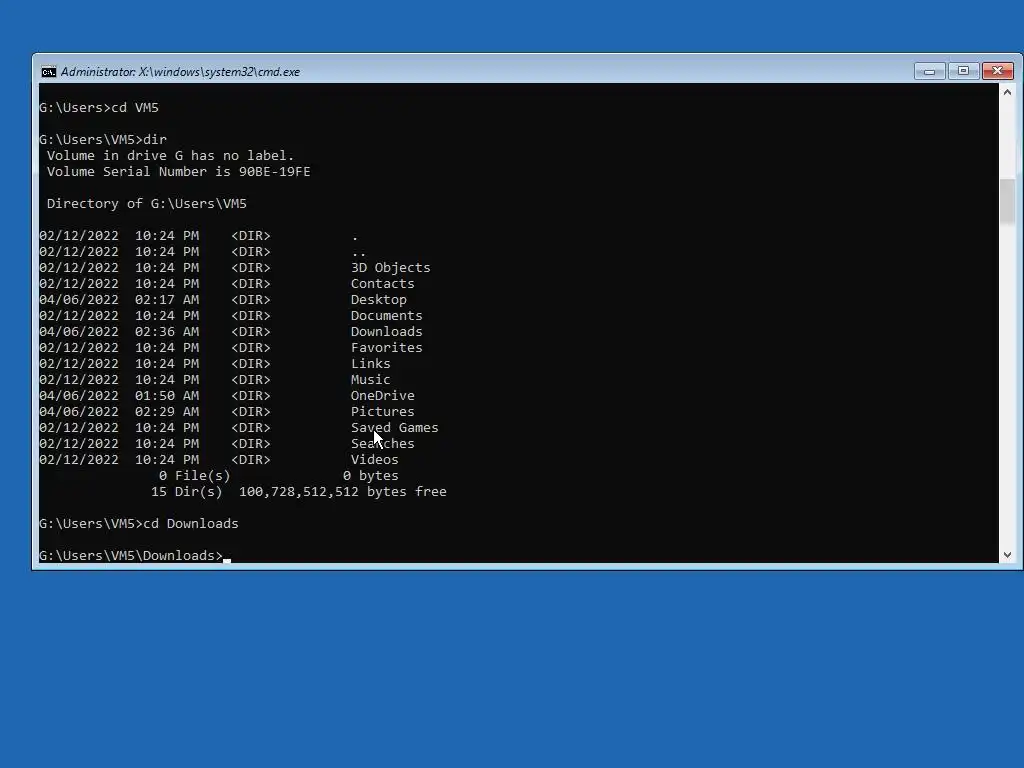
Task: Click 'Downloads' in the directory listing
Action: 387,332
